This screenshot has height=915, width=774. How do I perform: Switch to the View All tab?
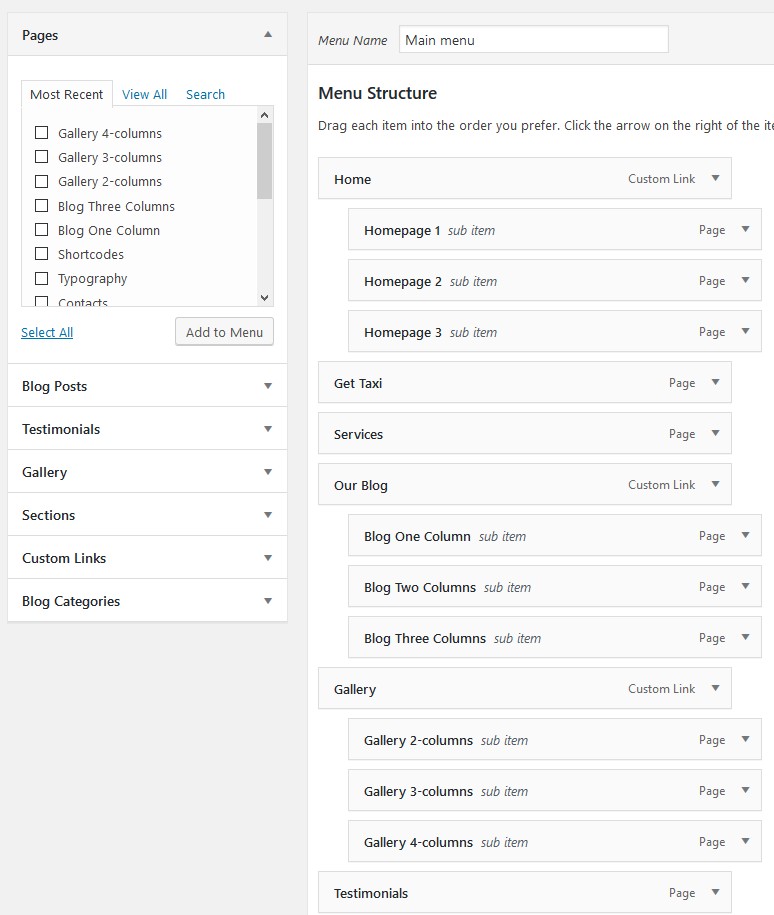(144, 95)
